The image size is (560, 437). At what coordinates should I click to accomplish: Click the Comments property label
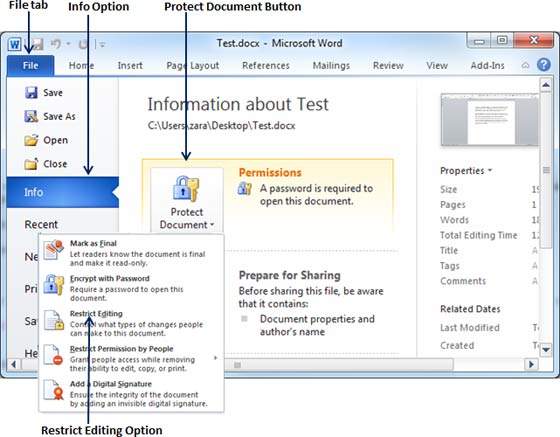pyautogui.click(x=463, y=281)
